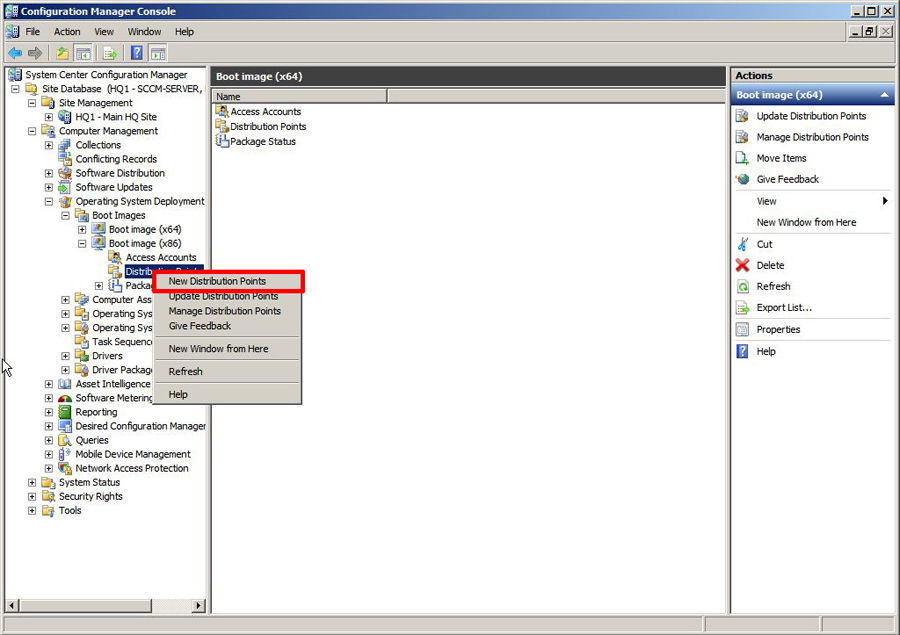Click the Up one level toolbar icon
The width and height of the screenshot is (900, 635).
click(62, 53)
